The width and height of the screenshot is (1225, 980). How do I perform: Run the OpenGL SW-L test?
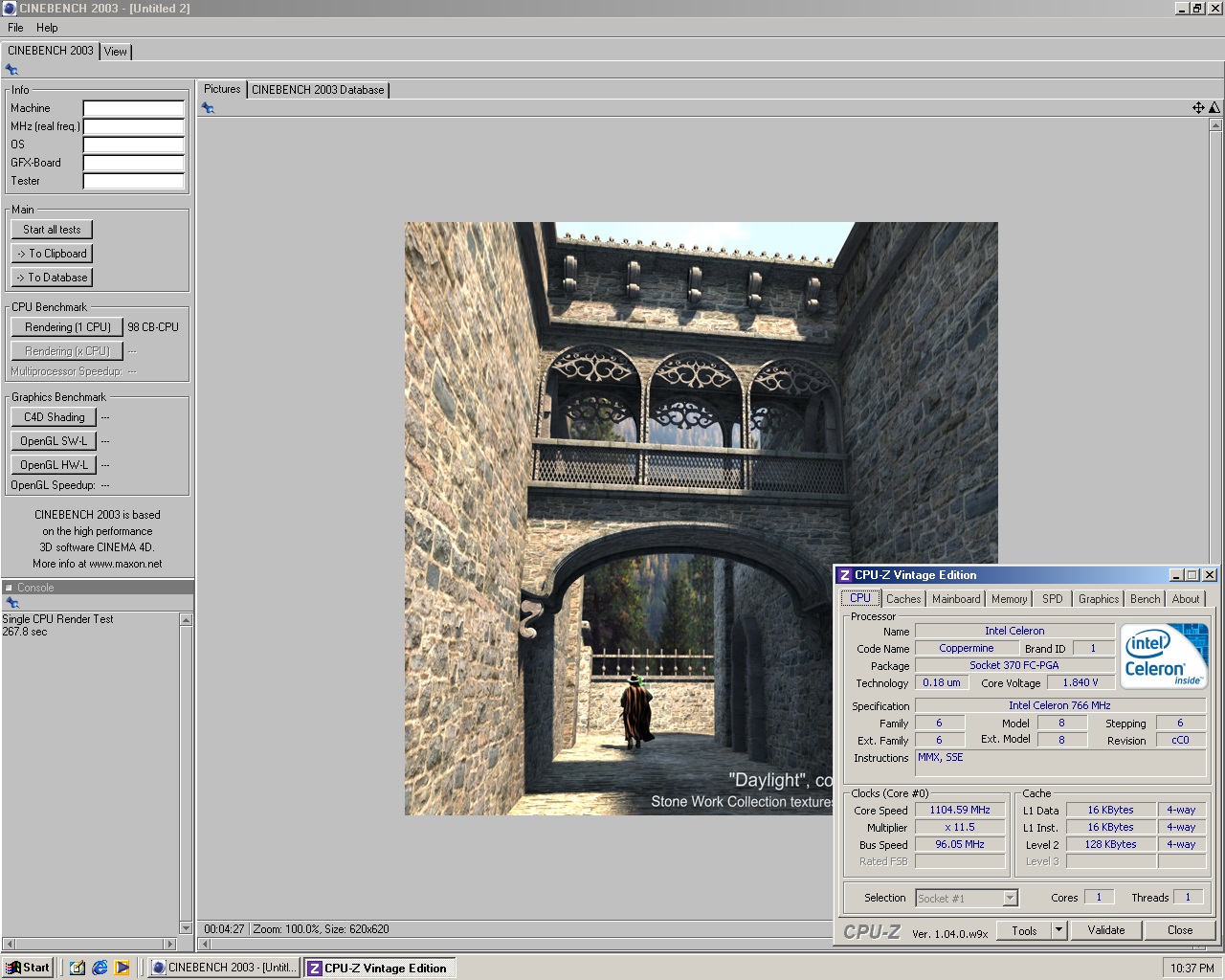[54, 441]
